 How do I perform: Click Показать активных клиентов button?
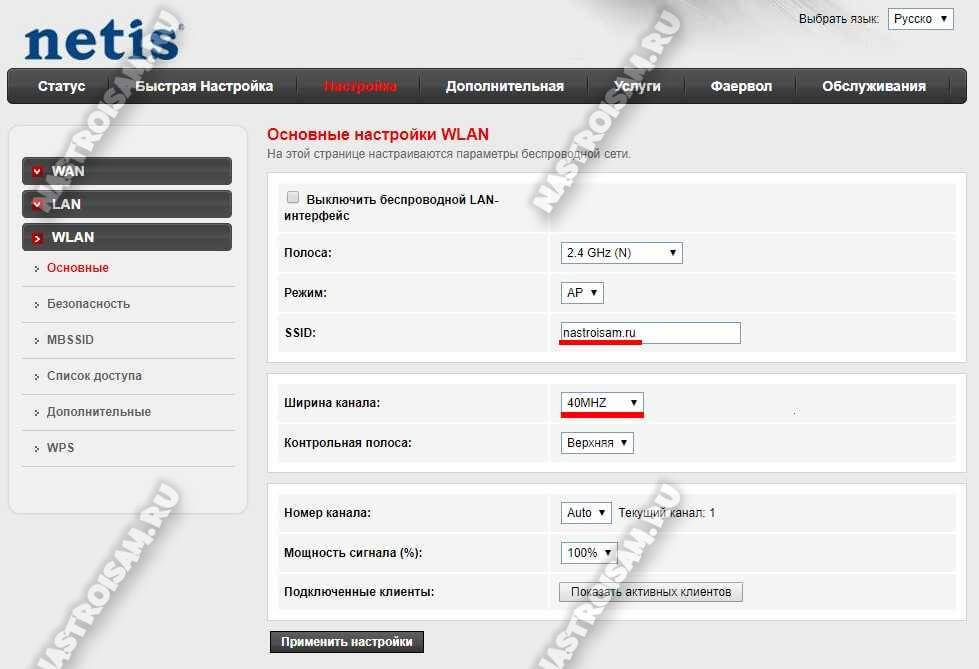tap(650, 592)
